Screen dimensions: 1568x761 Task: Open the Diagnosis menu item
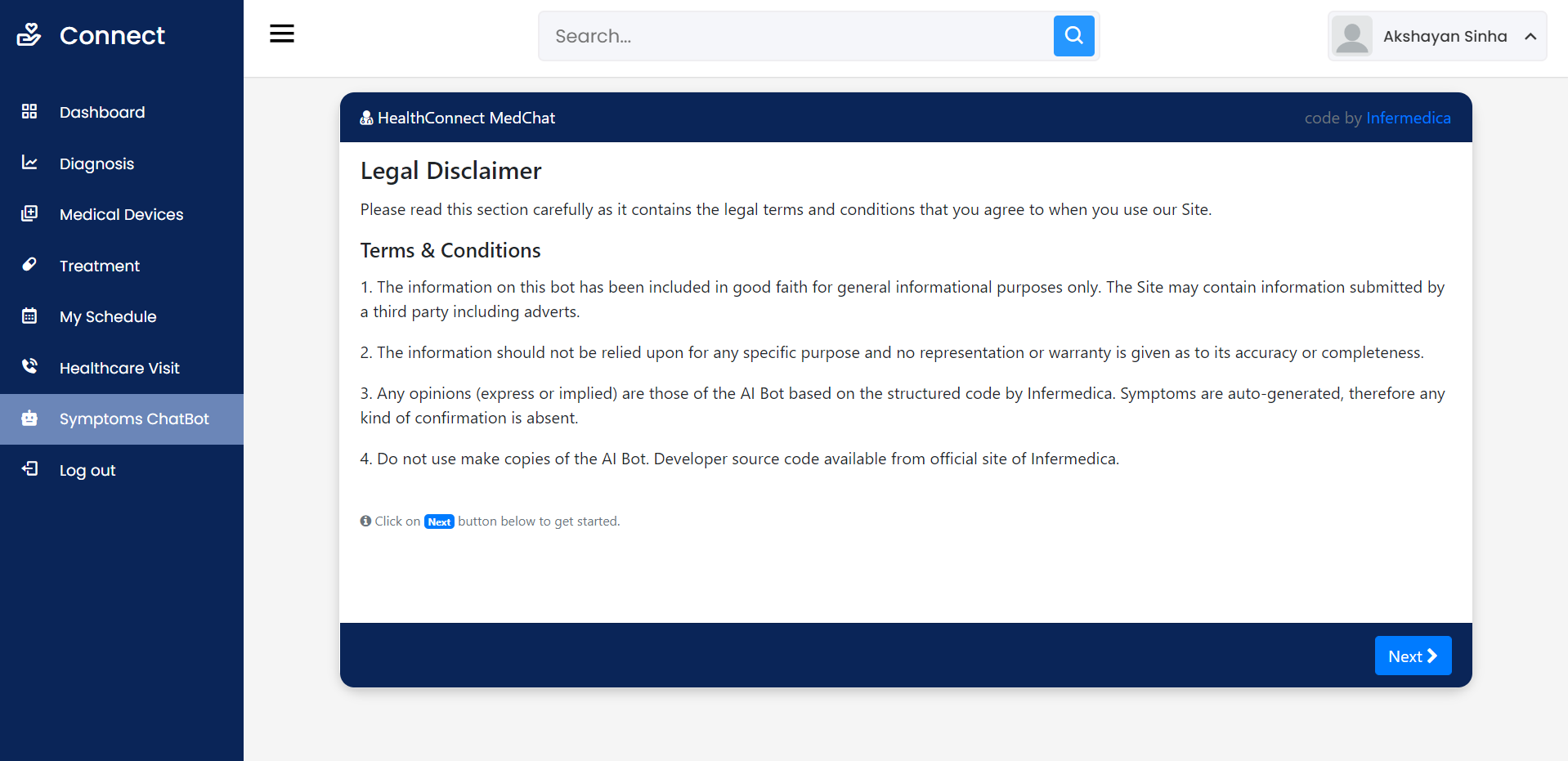[x=96, y=163]
